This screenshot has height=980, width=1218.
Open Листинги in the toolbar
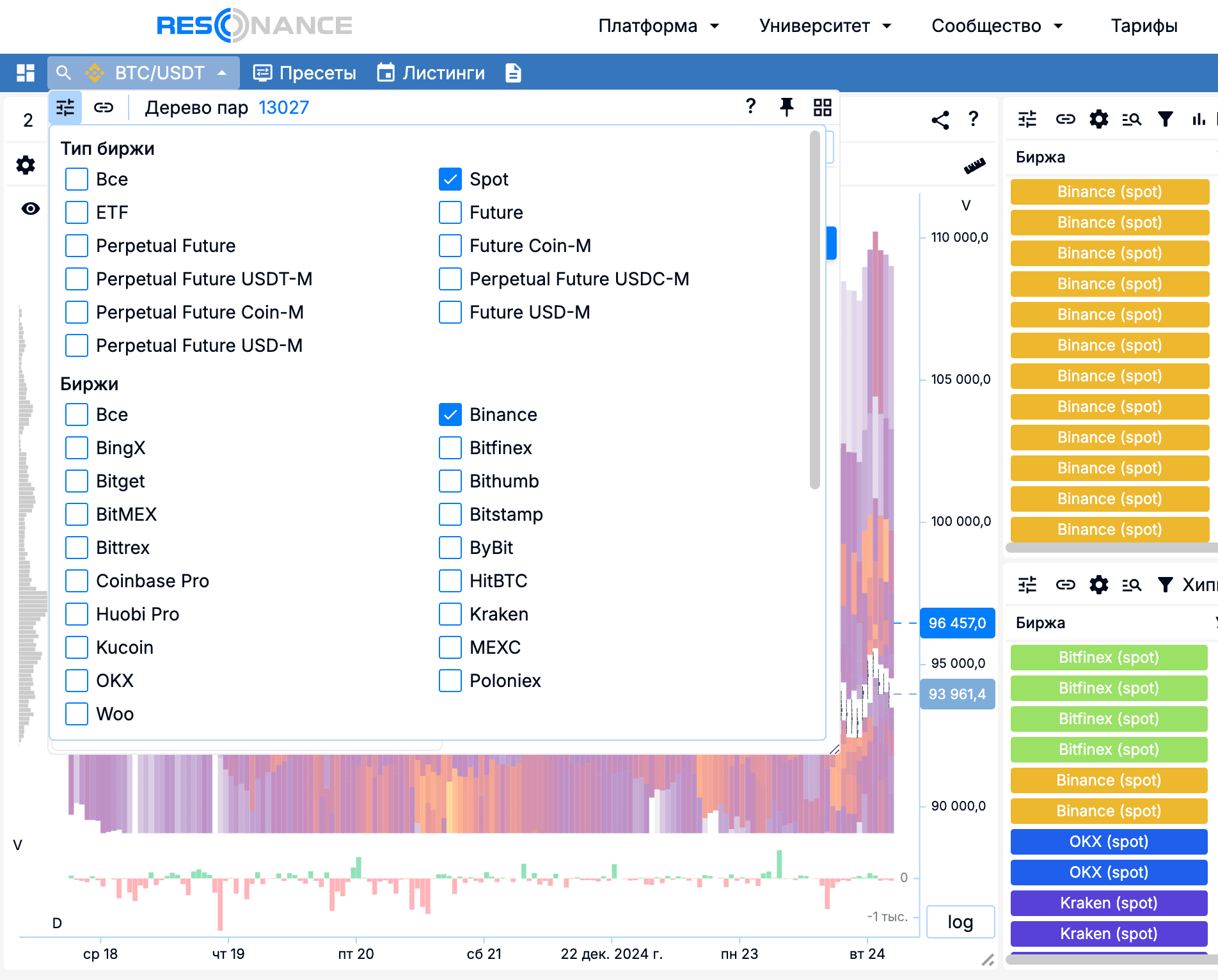pos(431,73)
